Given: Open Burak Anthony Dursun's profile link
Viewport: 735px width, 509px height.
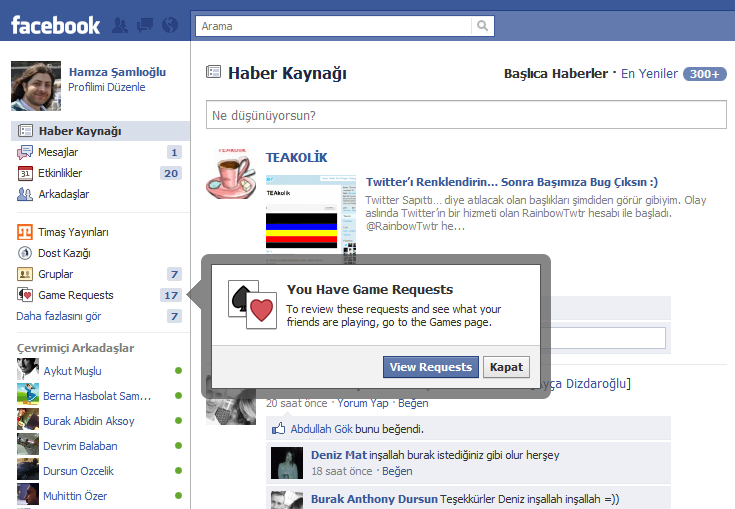Looking at the screenshot, I should (374, 499).
